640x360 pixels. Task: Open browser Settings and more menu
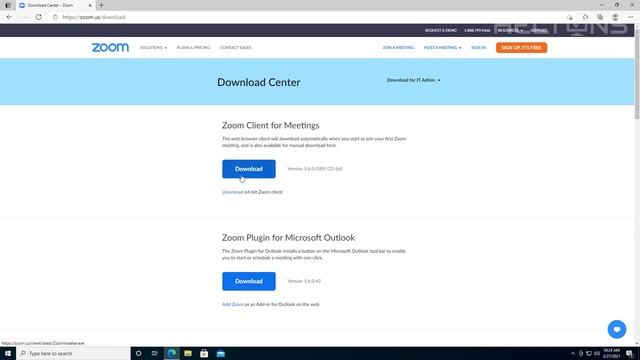630,17
